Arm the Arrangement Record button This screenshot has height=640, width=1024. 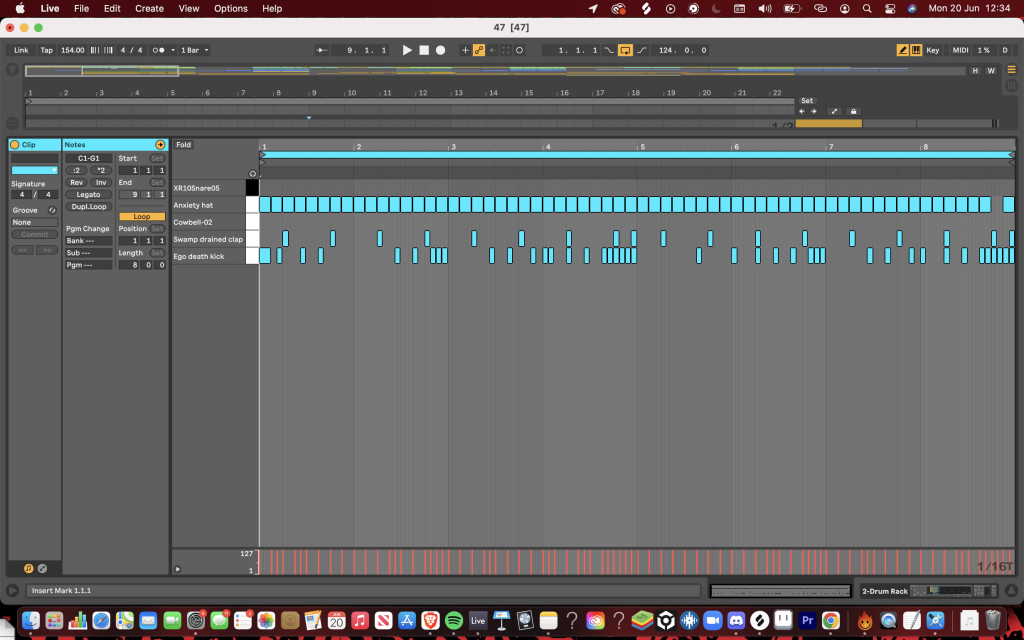coord(441,50)
